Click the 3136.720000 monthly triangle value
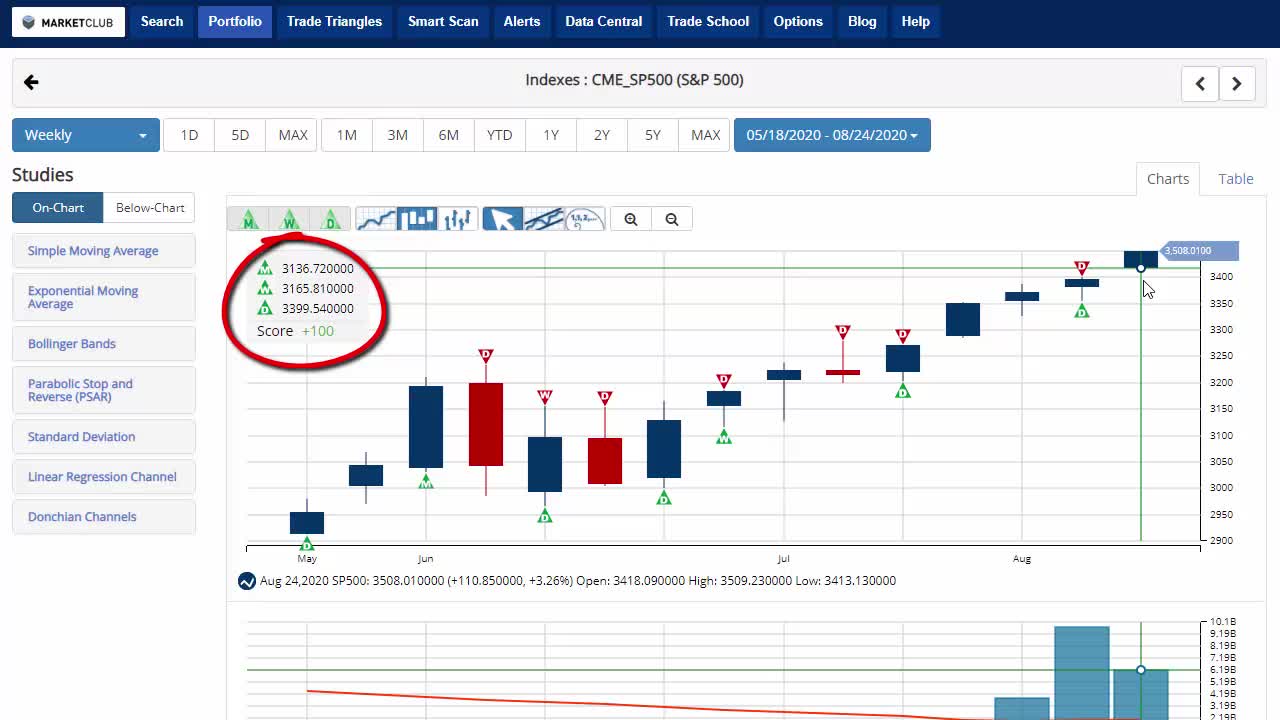This screenshot has width=1280, height=720. (x=317, y=269)
